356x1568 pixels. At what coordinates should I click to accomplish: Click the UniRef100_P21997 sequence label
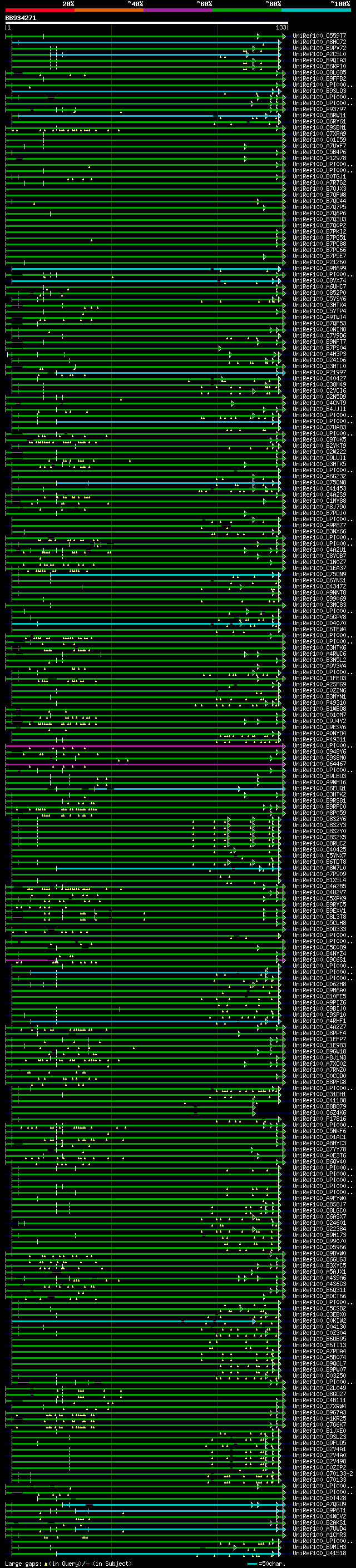[319, 373]
